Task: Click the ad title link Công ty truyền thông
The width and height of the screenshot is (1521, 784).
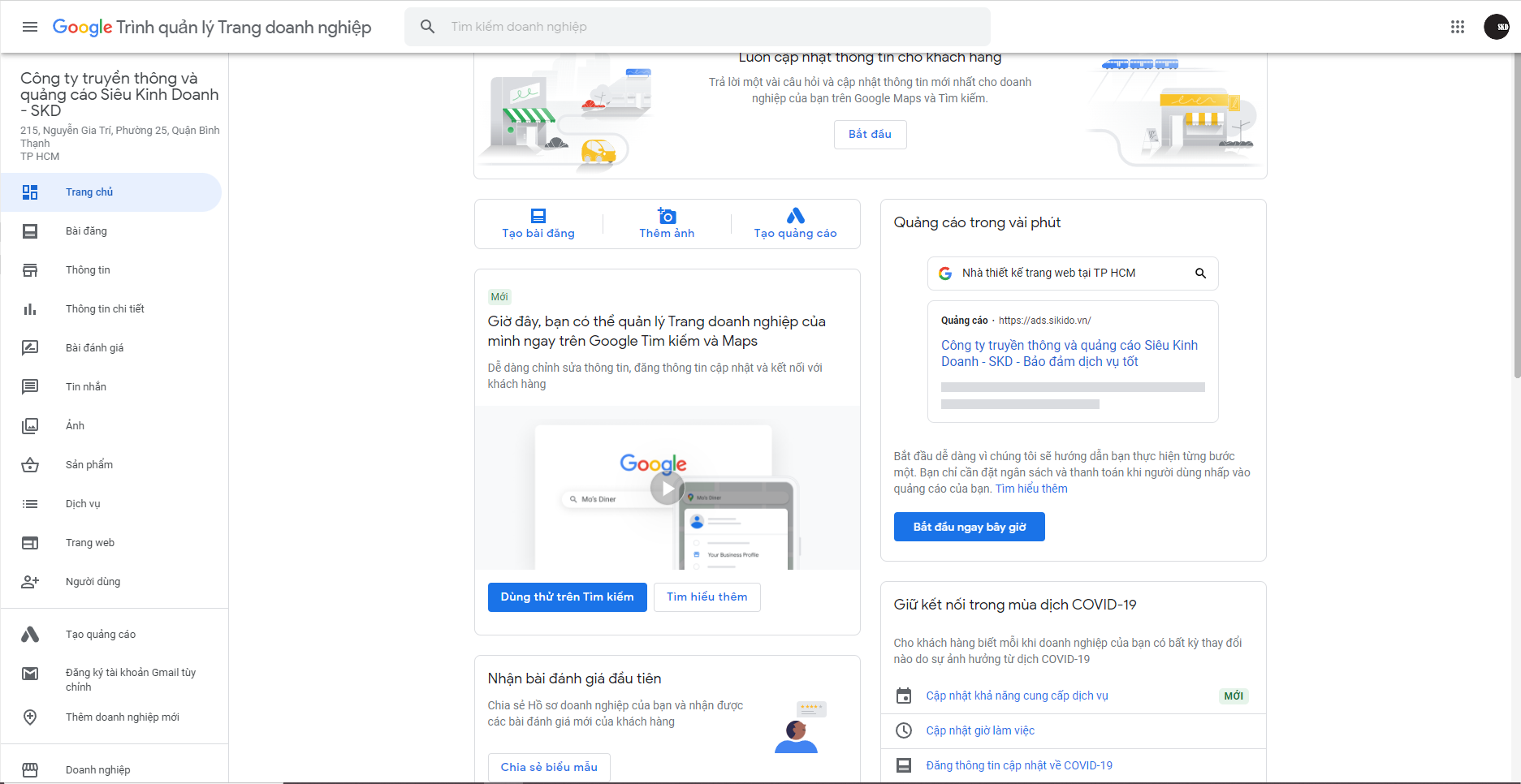Action: (x=1069, y=354)
